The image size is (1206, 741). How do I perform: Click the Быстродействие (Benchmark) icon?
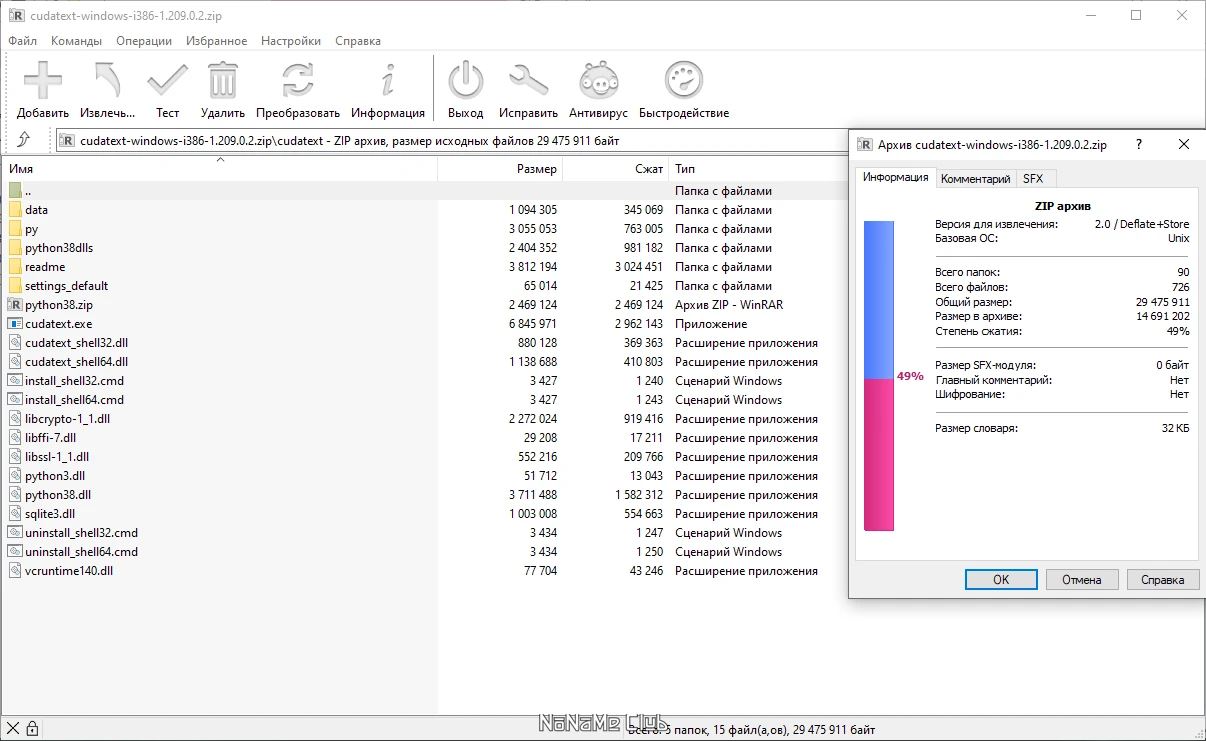coord(684,79)
